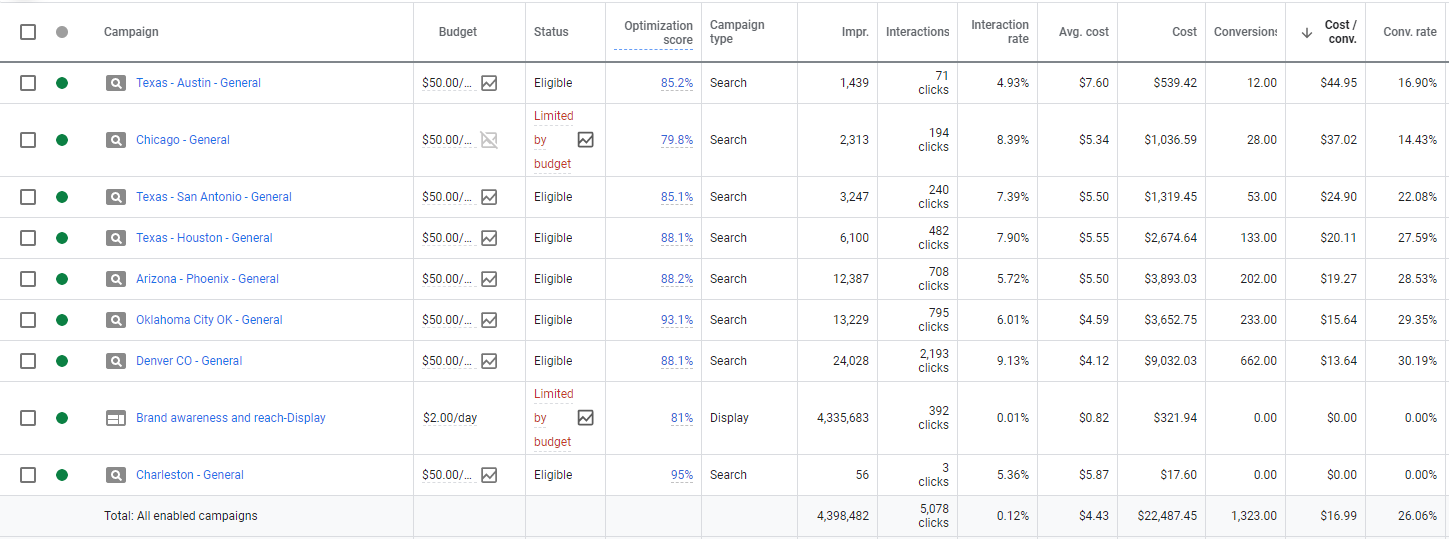The image size is (1449, 539).
Task: Open budget chart icon for Denver CO campaign
Action: pyautogui.click(x=489, y=361)
